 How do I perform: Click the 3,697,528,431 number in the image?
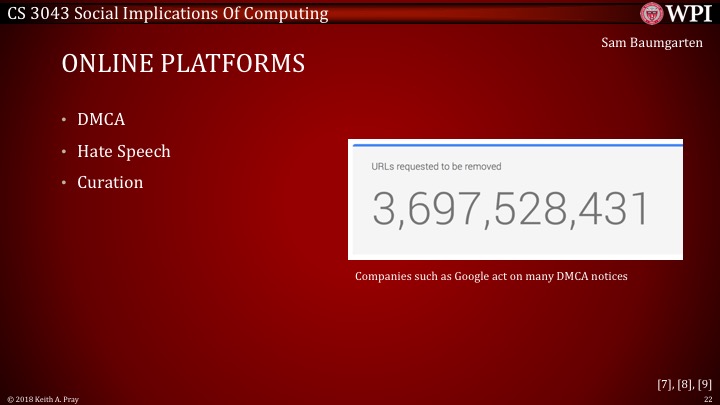coord(510,208)
